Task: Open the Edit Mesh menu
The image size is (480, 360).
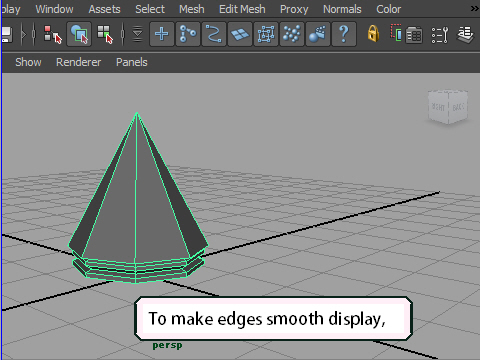Action: [x=242, y=9]
